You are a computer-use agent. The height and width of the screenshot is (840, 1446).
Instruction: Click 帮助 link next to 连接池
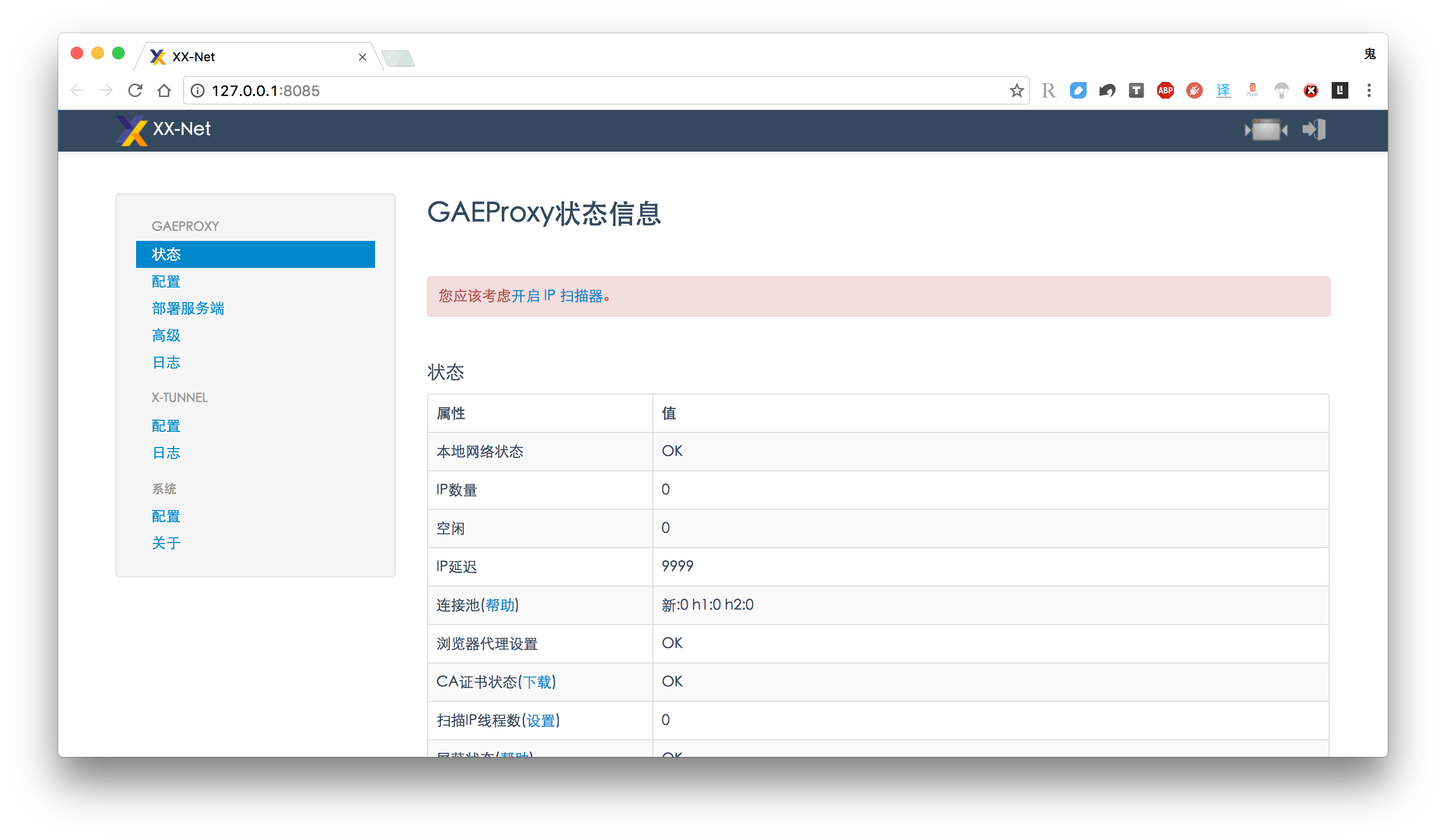500,605
